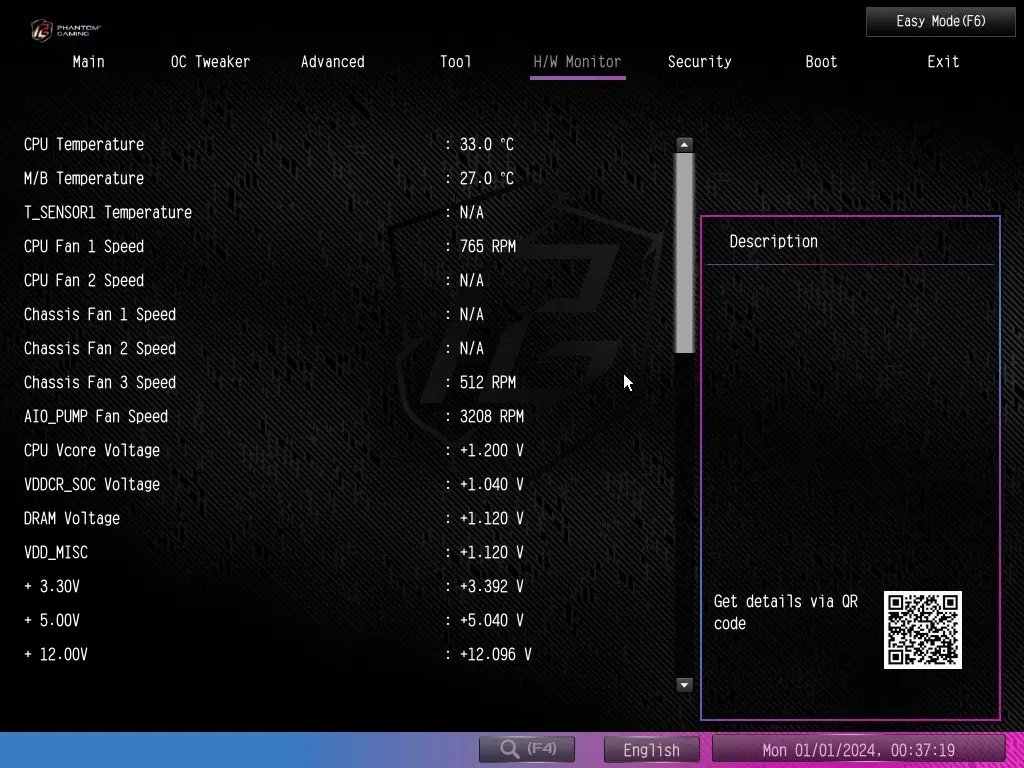Click the vertical scrollbar thumb
This screenshot has height=768, width=1024.
tap(684, 252)
